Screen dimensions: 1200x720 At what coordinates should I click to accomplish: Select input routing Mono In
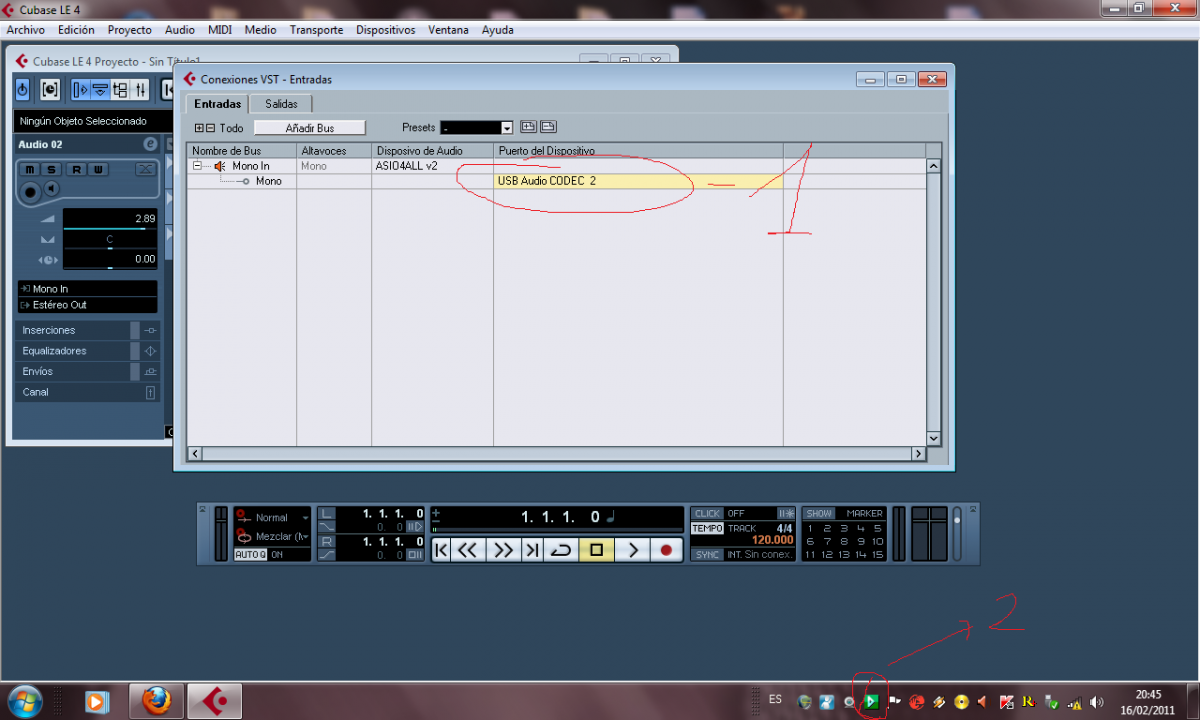tap(87, 289)
